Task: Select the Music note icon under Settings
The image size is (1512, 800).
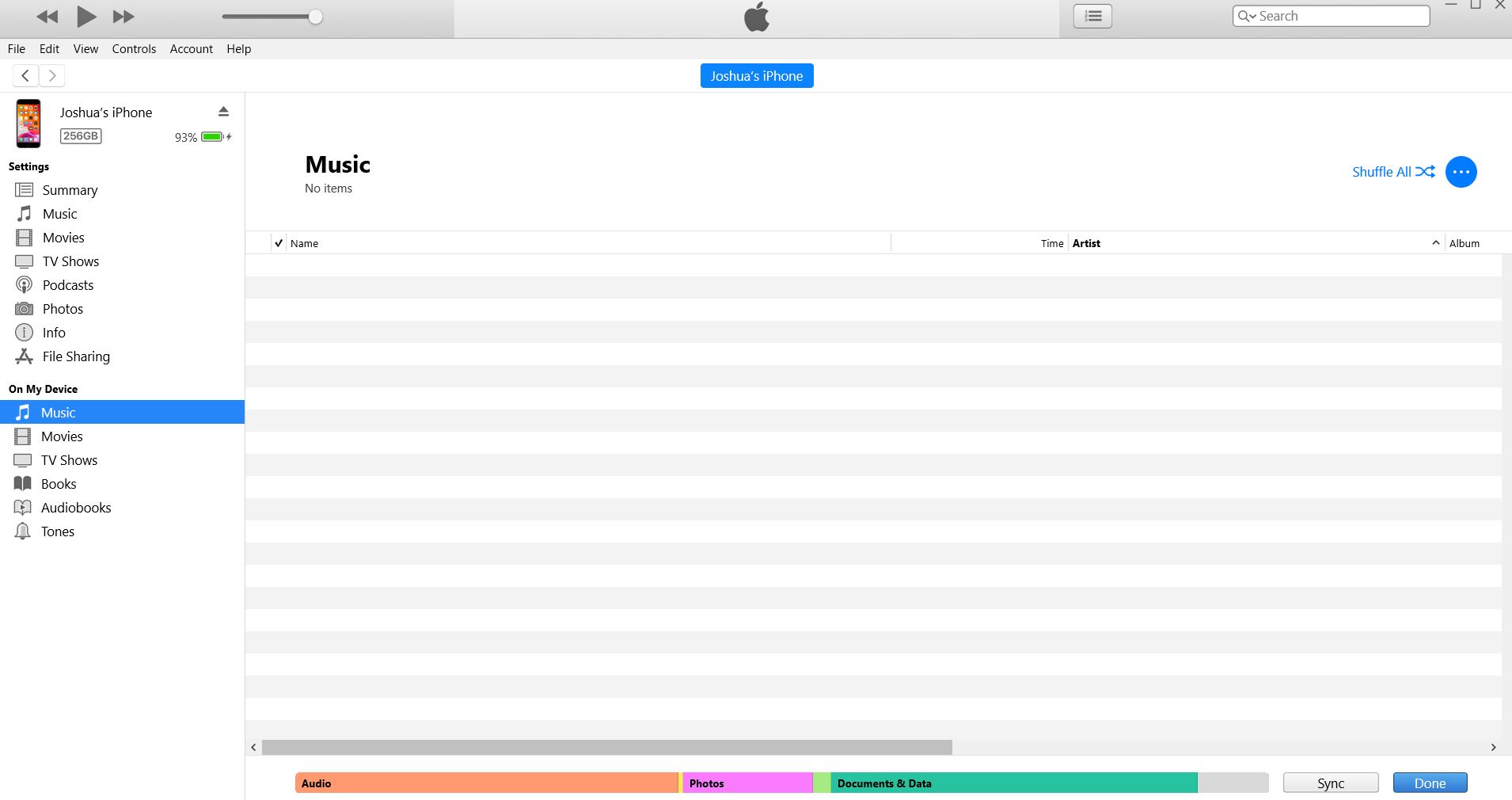Action: pyautogui.click(x=25, y=214)
